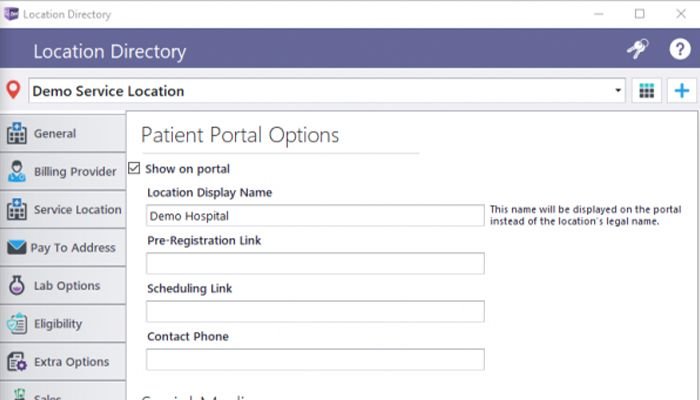The width and height of the screenshot is (700, 400).
Task: Click the Lab Options flask icon
Action: 16,286
